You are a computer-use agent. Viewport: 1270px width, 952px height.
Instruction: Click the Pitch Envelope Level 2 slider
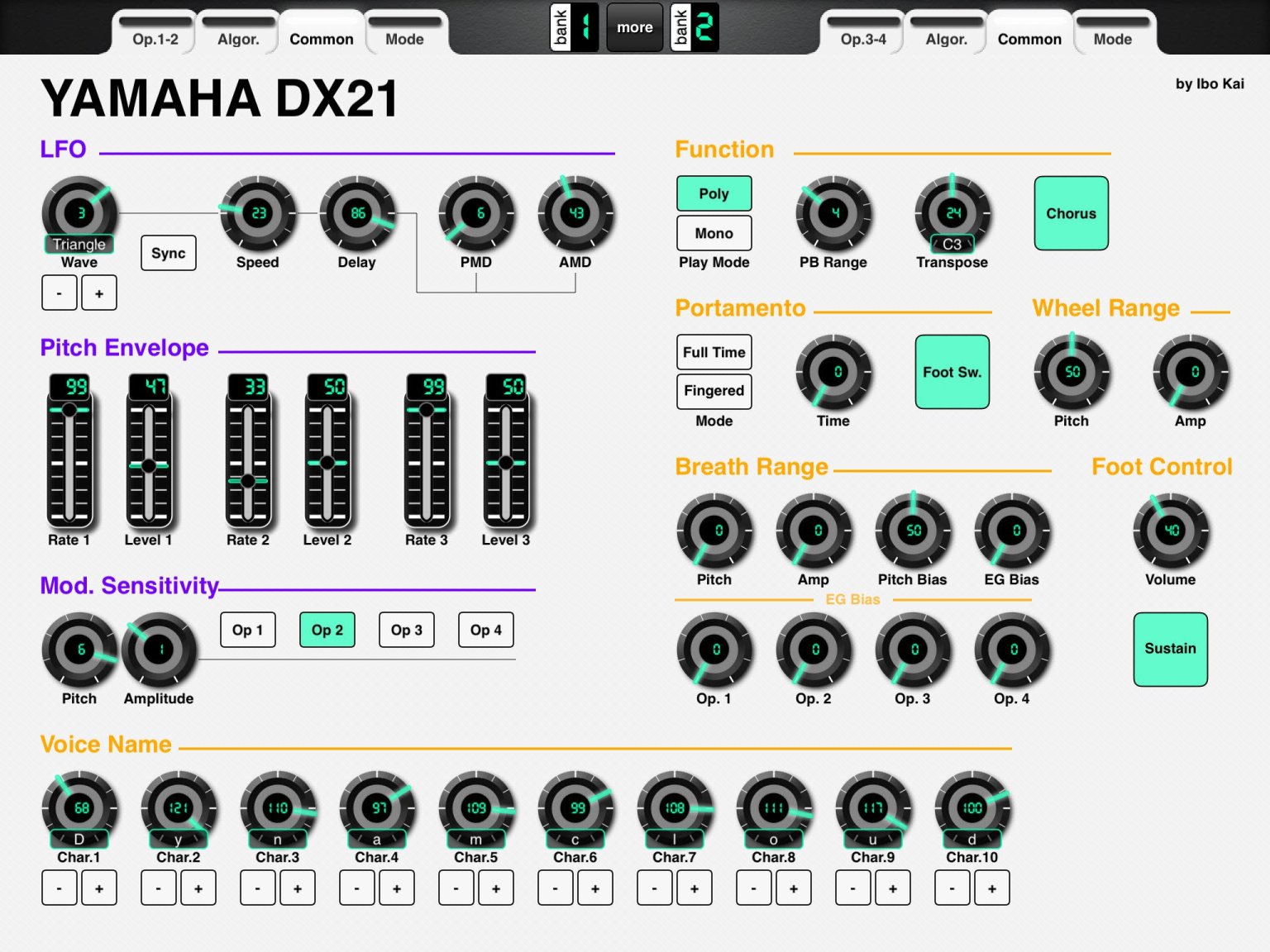(327, 450)
